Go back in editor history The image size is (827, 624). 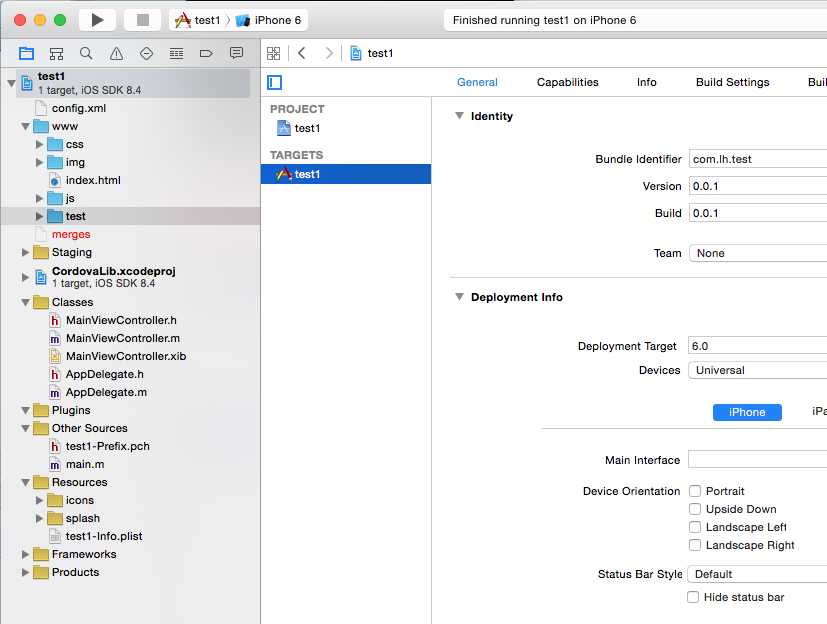302,53
